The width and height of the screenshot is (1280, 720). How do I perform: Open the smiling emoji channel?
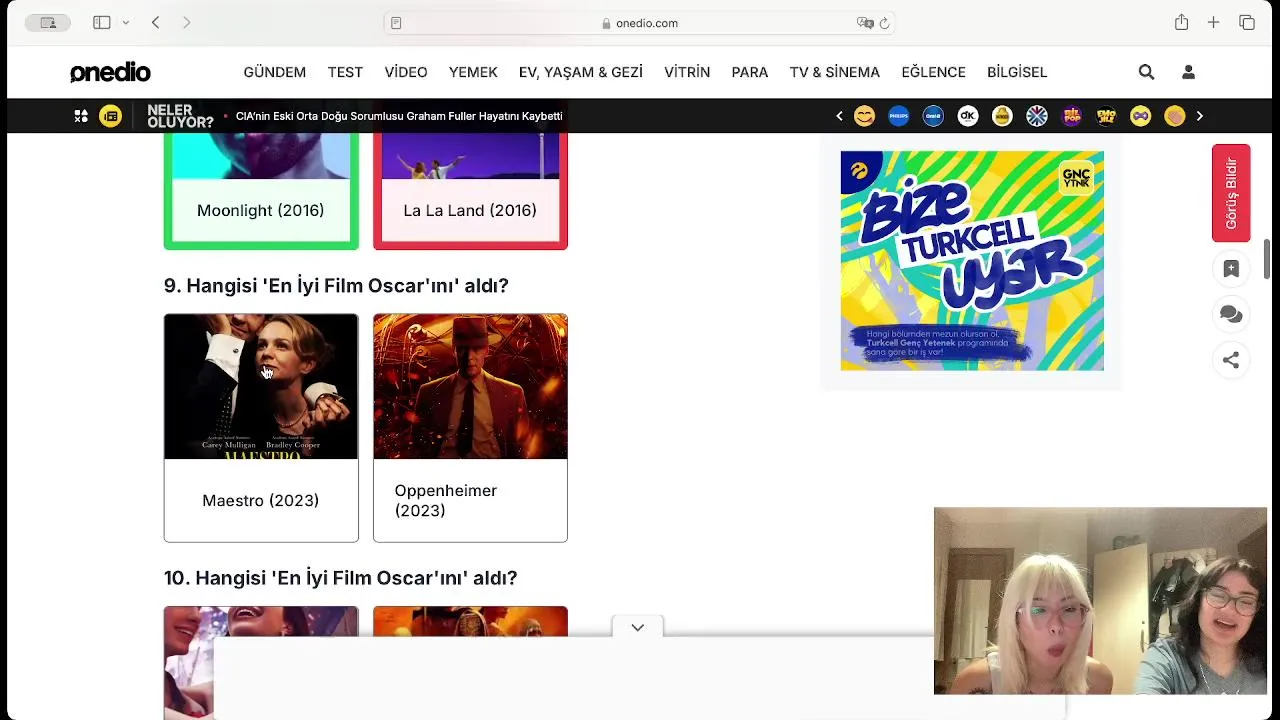point(865,116)
